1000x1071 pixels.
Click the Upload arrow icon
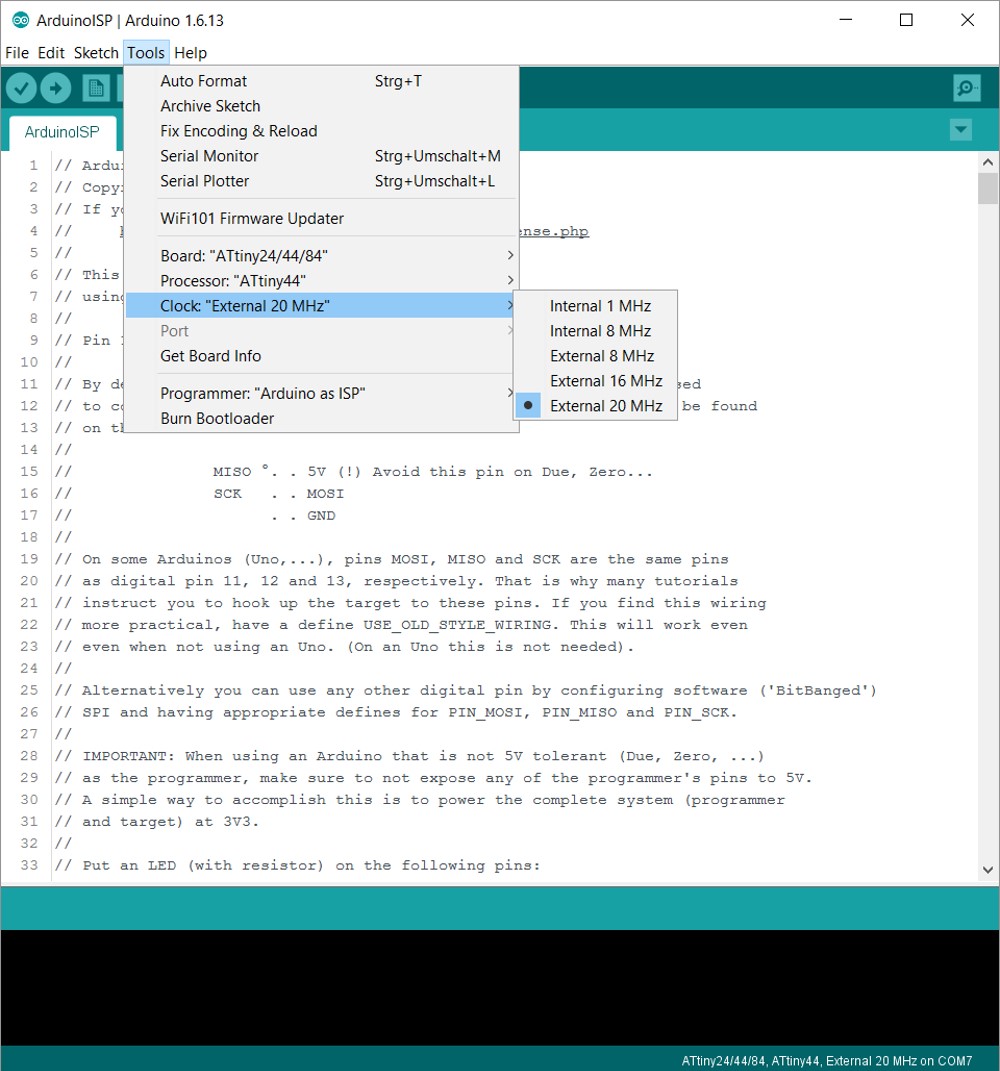[55, 88]
